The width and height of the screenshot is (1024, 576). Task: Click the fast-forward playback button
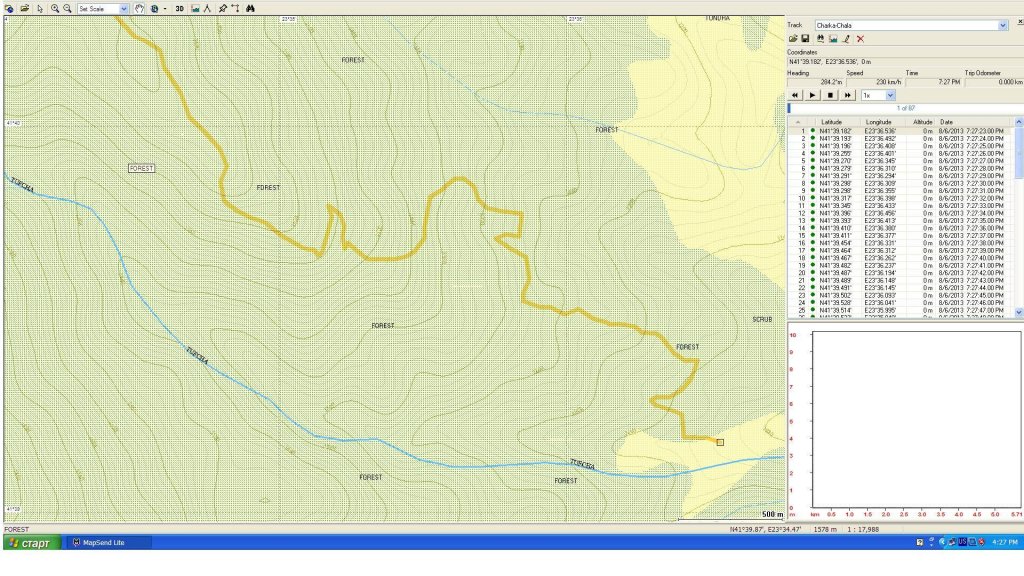848,95
